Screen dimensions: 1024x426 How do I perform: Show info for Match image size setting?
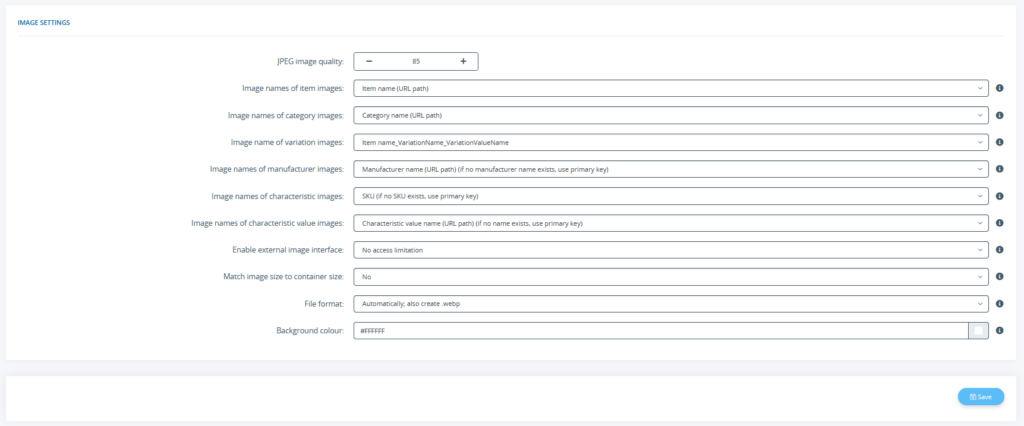click(999, 276)
